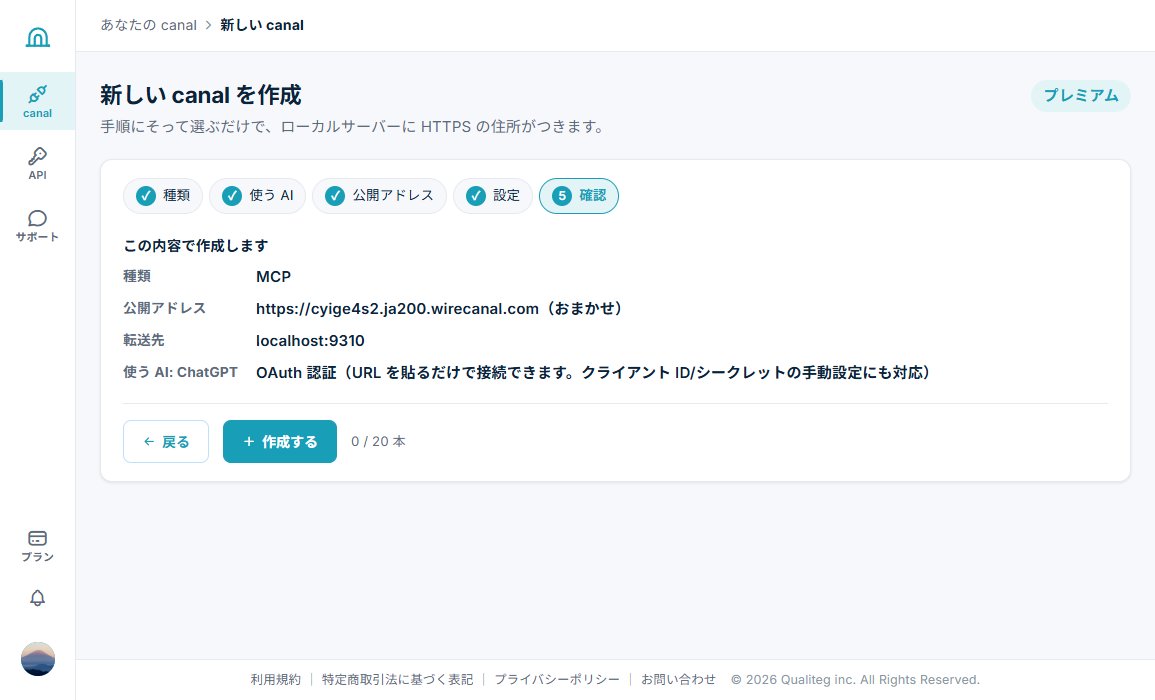
Task: Select the 新しい canal breadcrumb item
Action: pyautogui.click(x=261, y=25)
